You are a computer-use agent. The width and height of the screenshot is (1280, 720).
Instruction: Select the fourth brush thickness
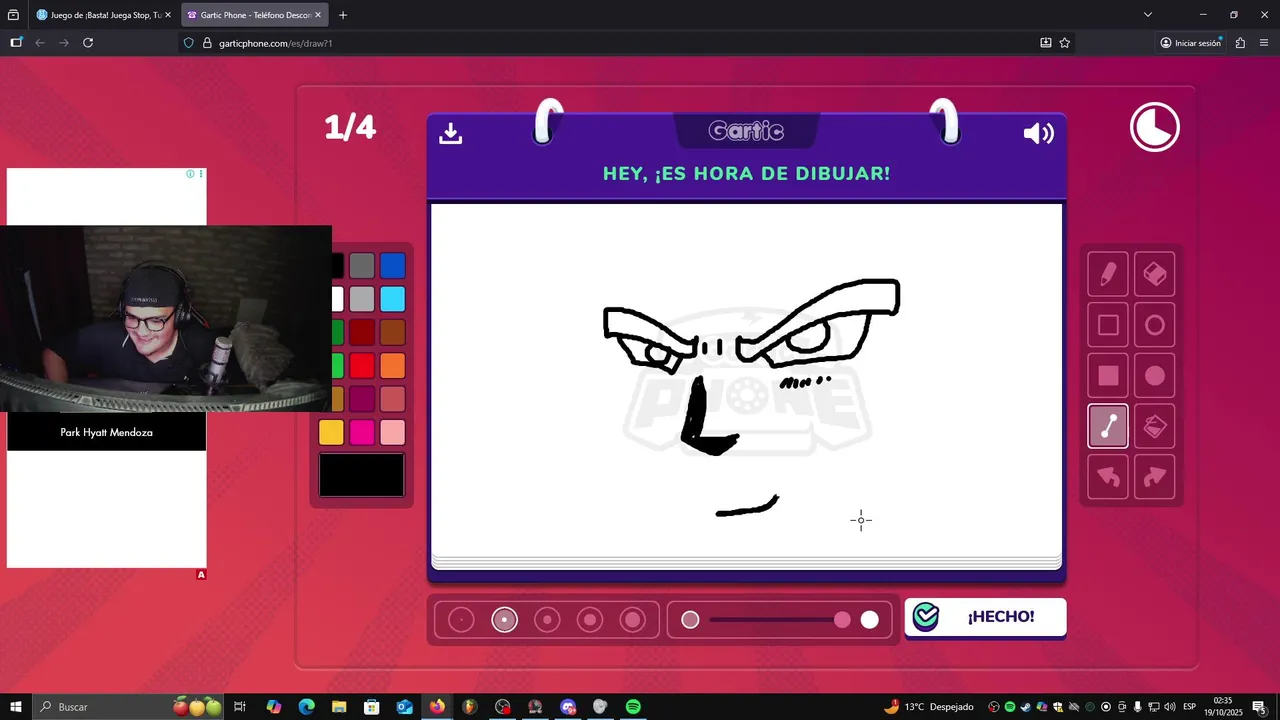tap(590, 620)
